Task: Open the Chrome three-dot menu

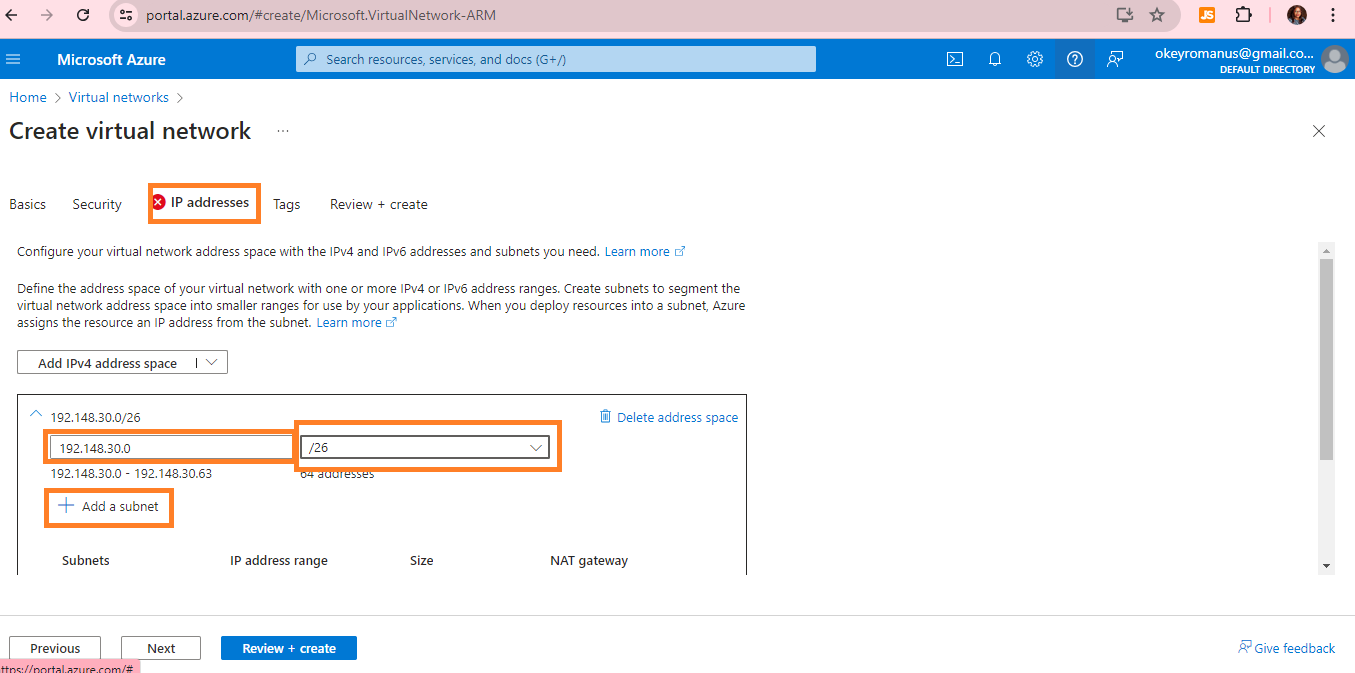Action: pos(1333,15)
